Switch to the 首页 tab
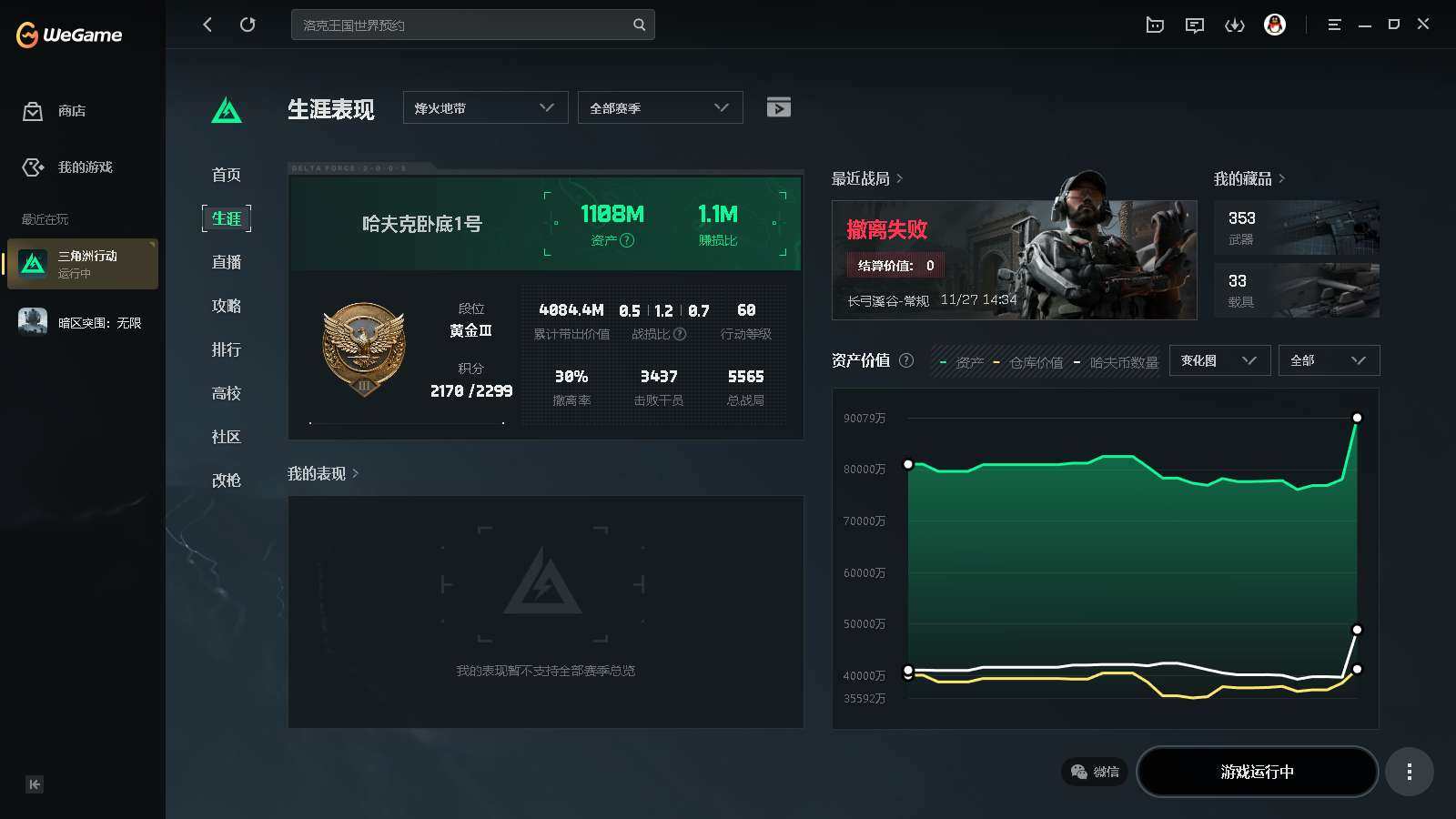The width and height of the screenshot is (1456, 819). point(227,175)
